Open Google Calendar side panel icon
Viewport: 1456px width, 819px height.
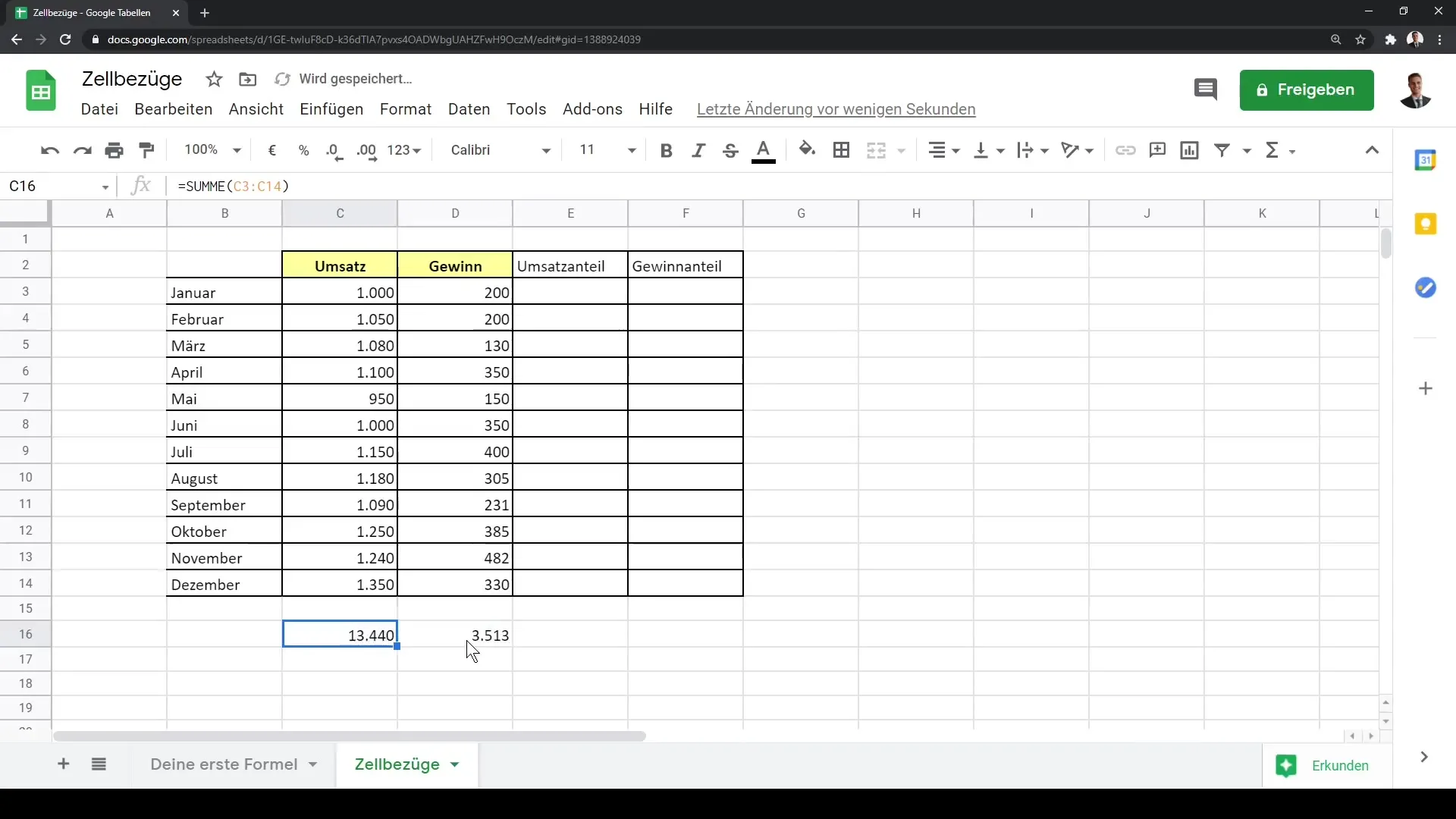point(1426,160)
